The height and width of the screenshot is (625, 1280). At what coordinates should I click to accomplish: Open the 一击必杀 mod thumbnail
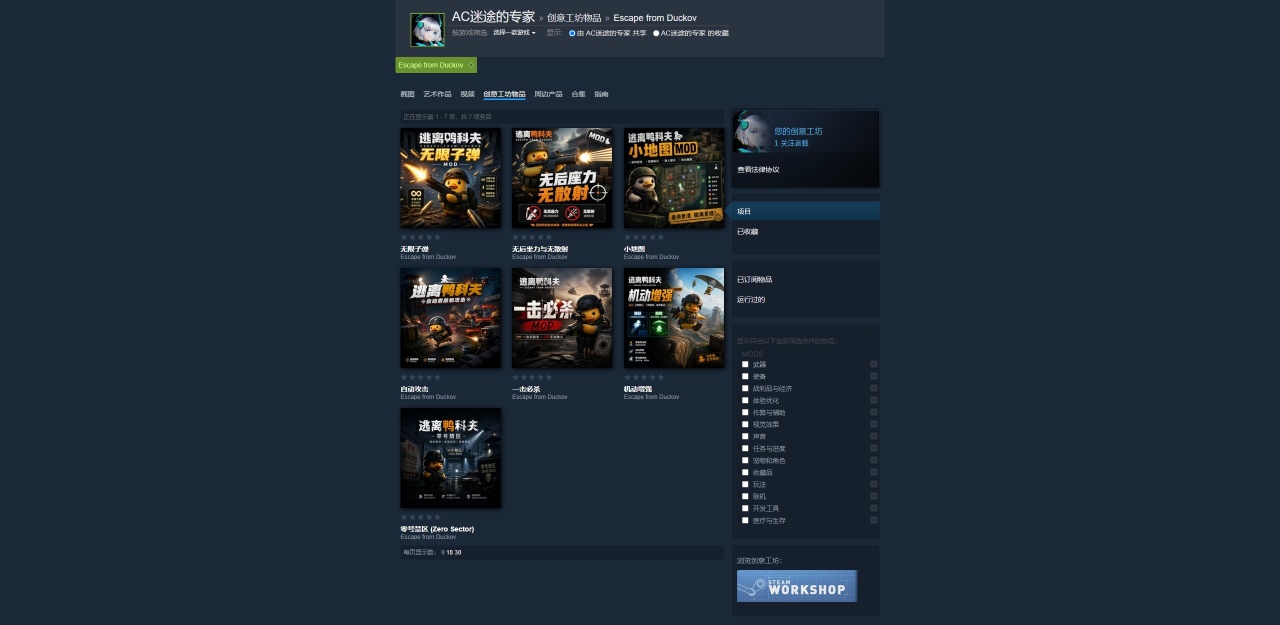[562, 318]
